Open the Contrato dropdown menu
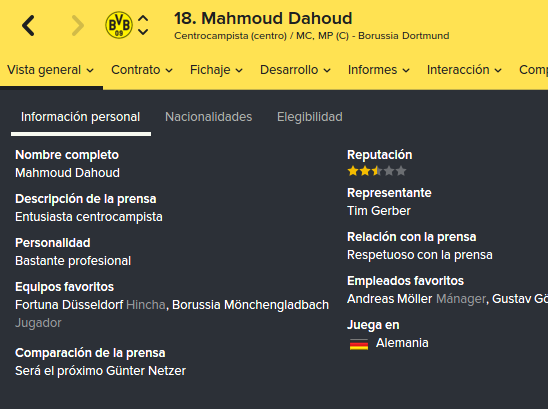The width and height of the screenshot is (548, 409). coord(142,70)
